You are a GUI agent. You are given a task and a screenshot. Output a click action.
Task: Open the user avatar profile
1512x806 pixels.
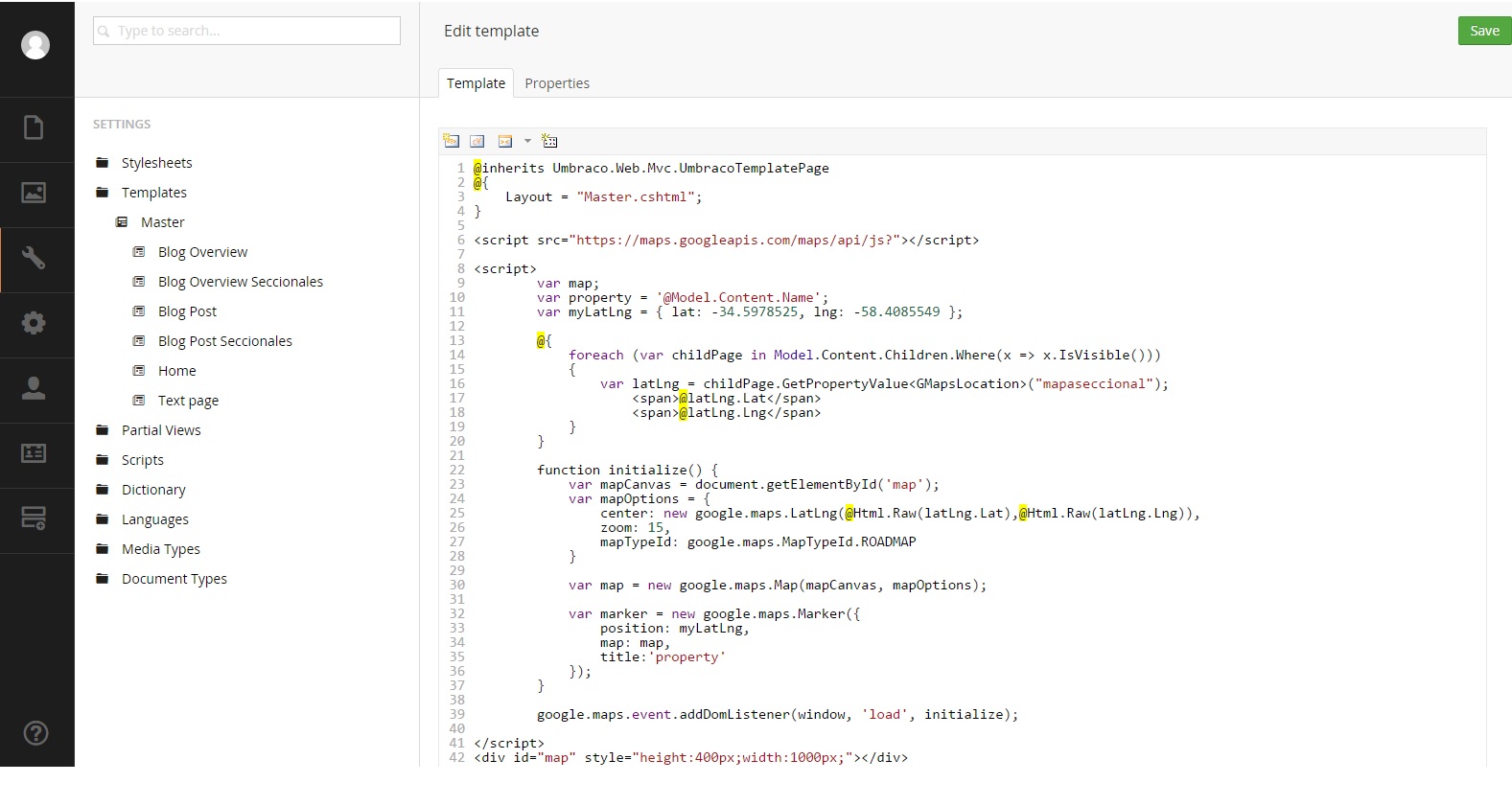pos(35,45)
